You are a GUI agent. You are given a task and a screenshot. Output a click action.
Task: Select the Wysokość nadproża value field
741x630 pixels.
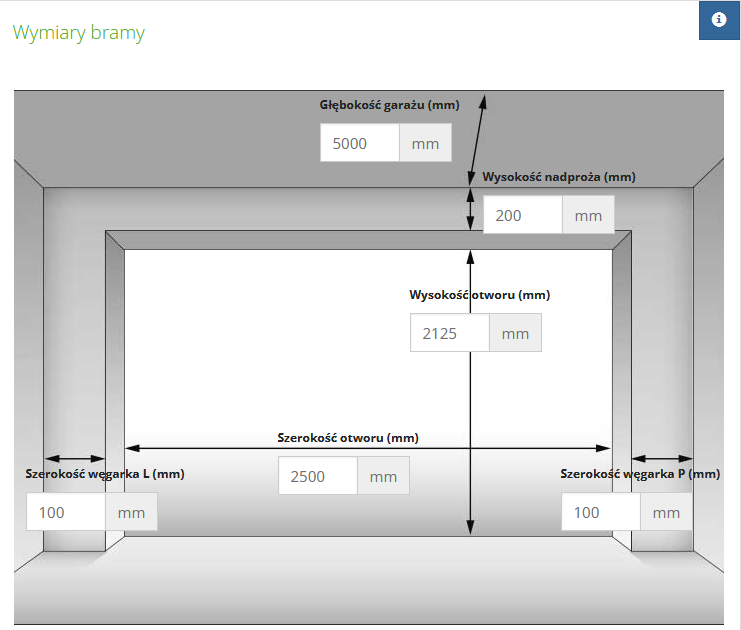(x=523, y=215)
